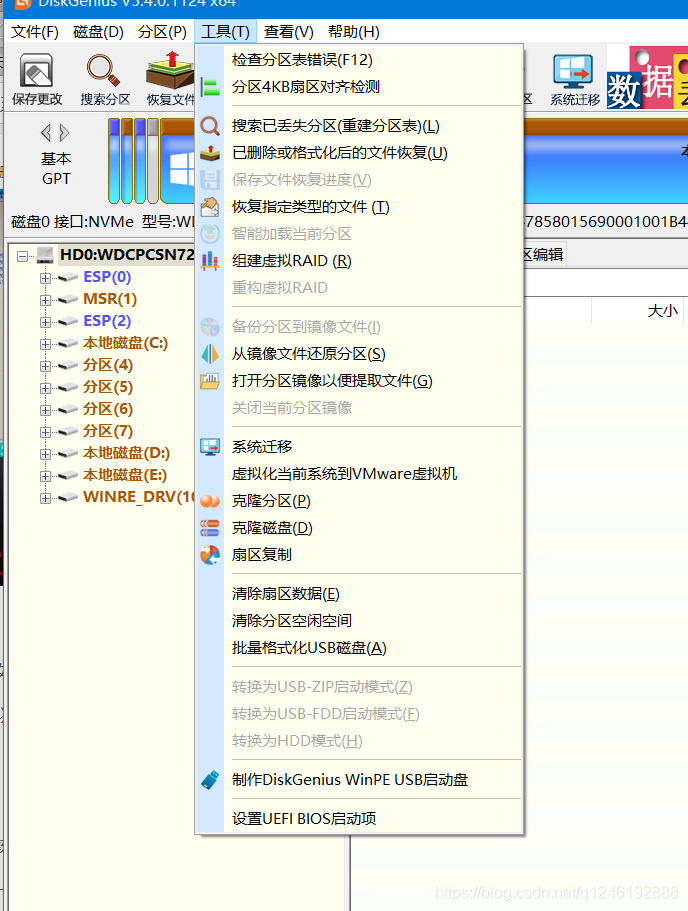688x911 pixels.
Task: Click the USB drive icon for WinPE boot disk
Action: [x=210, y=780]
